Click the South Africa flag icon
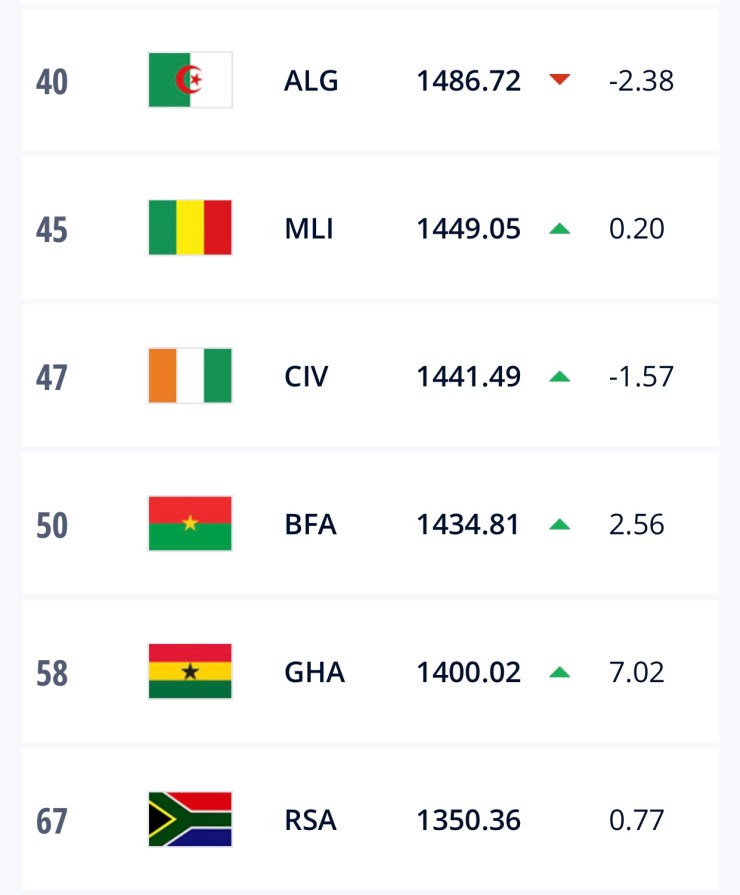 pyautogui.click(x=190, y=820)
